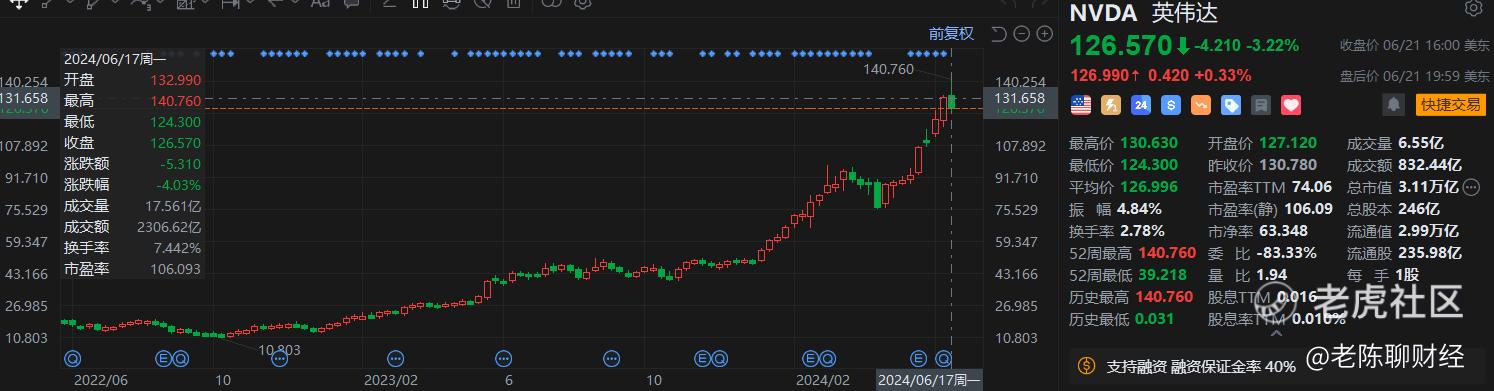Open the settings gear beside NVDA title
Viewport: 1494px width, 391px height.
[1473, 9]
